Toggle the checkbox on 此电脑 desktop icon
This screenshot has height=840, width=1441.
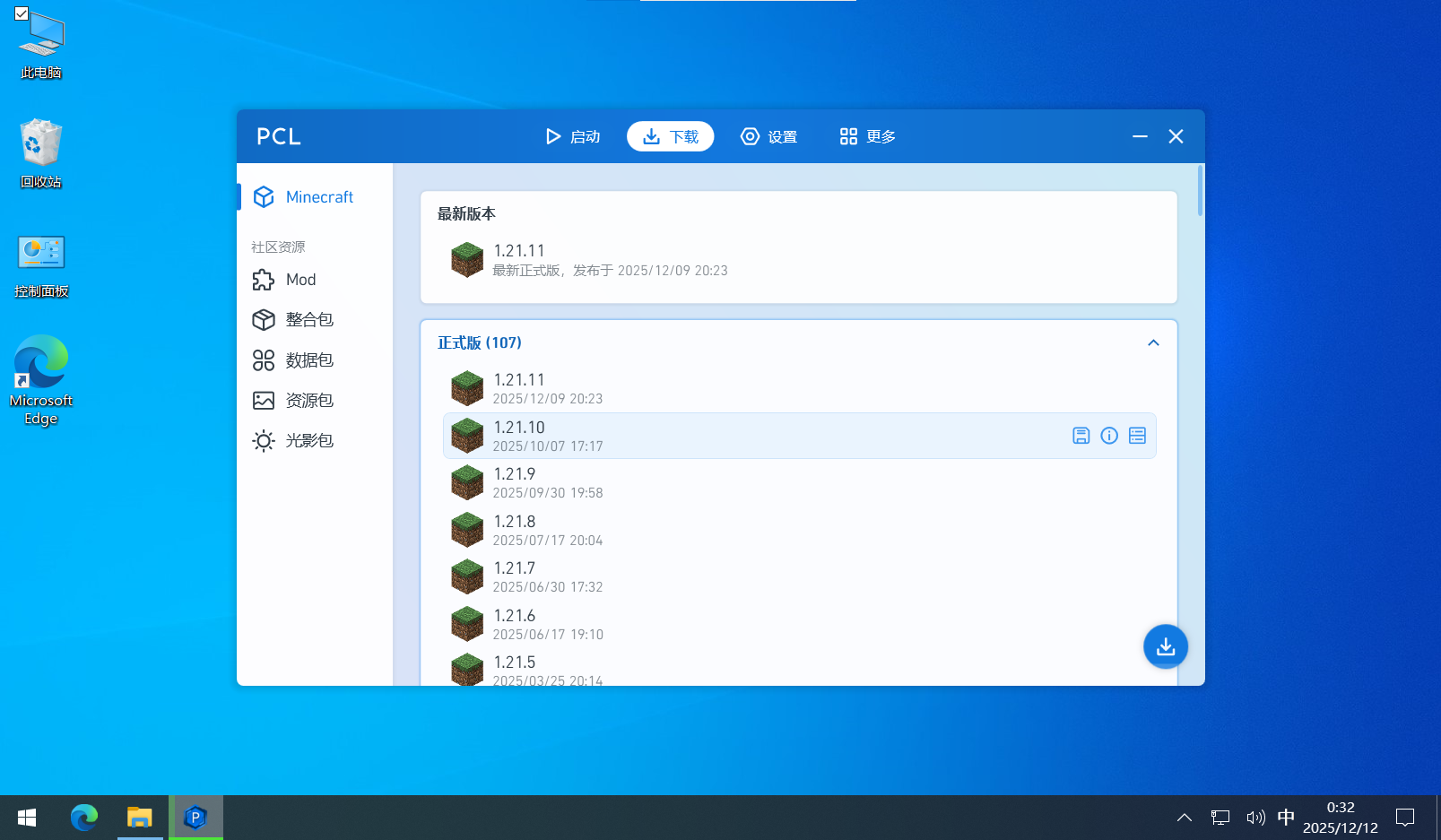22,13
